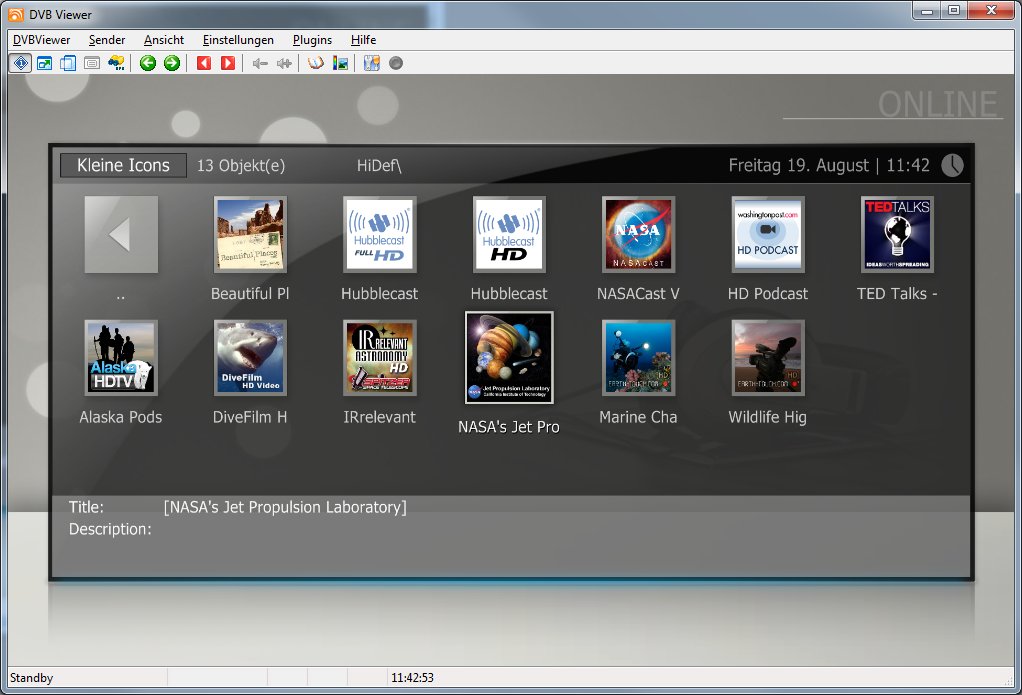Click the "Standby" status bar text
This screenshot has height=695, width=1022.
pos(31,678)
